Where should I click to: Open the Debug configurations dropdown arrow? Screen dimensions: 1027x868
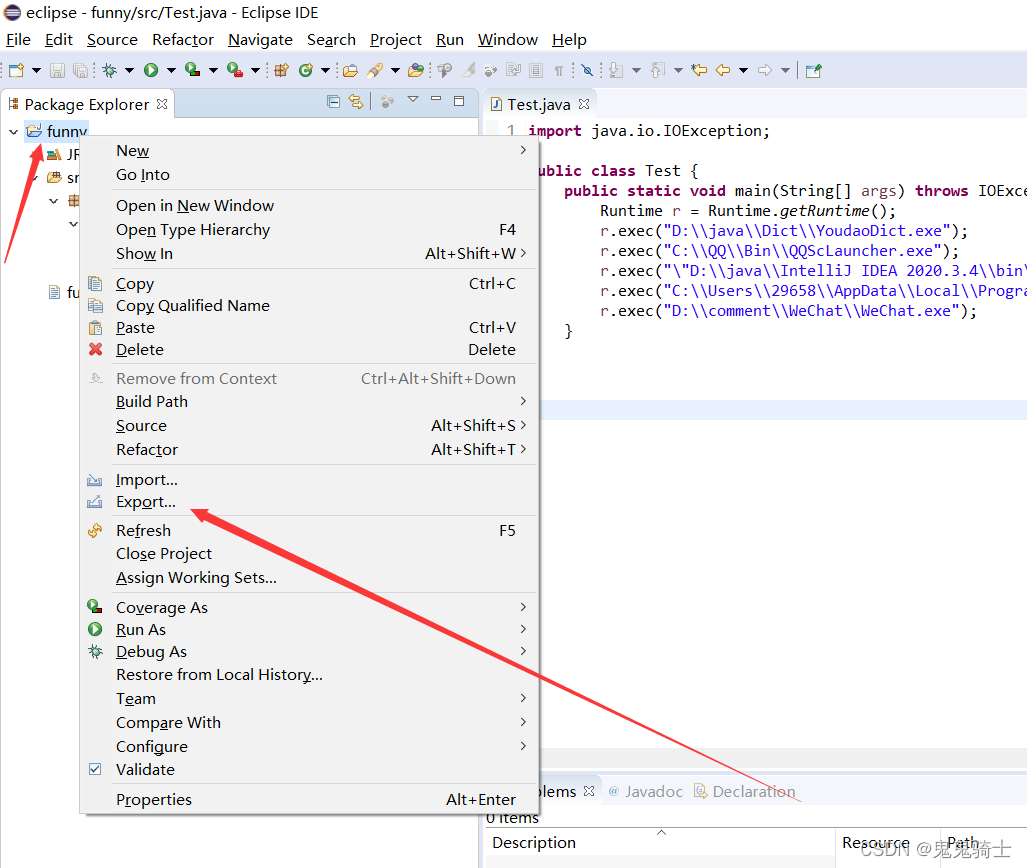130,70
